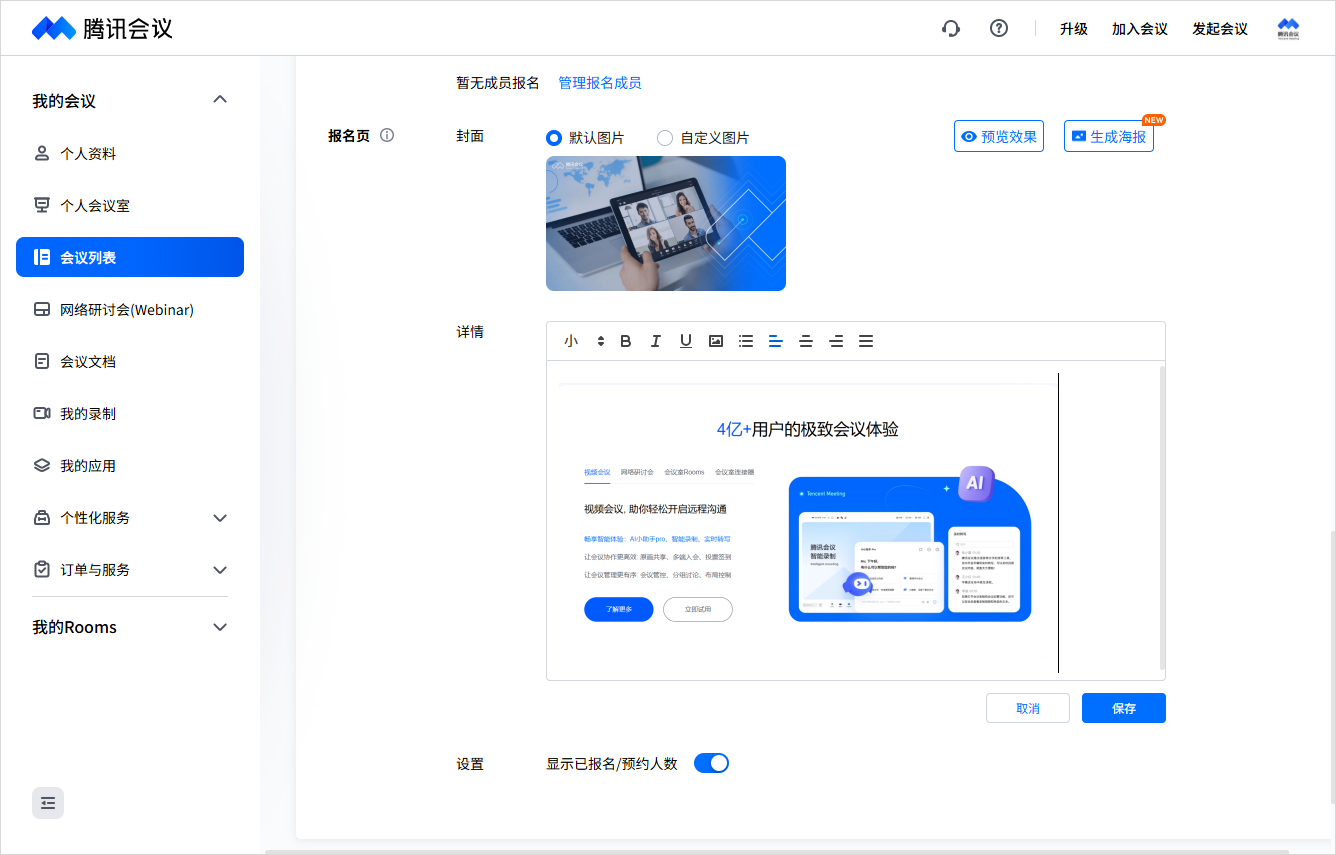Apply bold formatting in the editor
The width and height of the screenshot is (1336, 855).
click(626, 341)
